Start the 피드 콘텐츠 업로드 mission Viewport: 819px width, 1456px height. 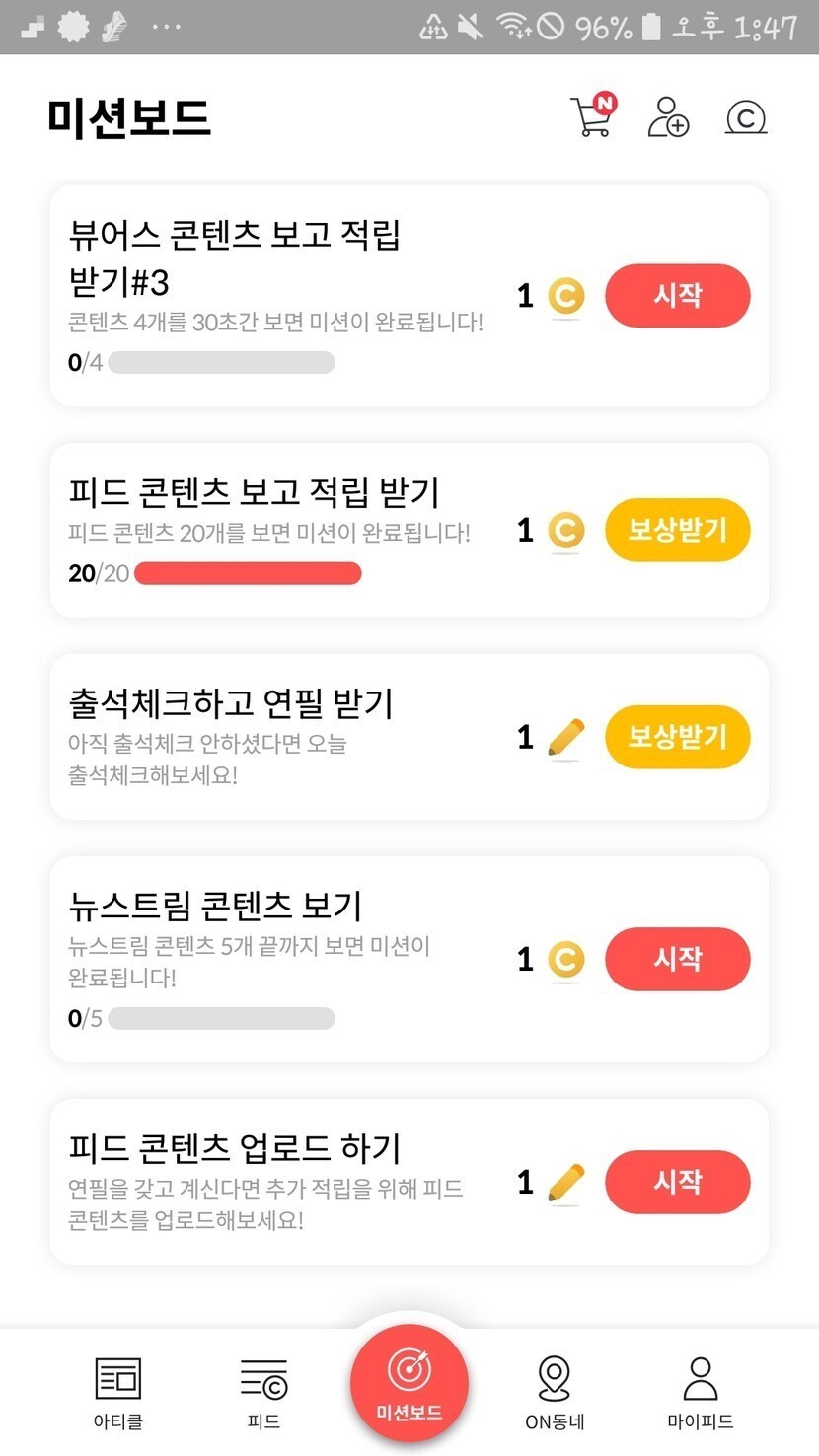tap(677, 1182)
